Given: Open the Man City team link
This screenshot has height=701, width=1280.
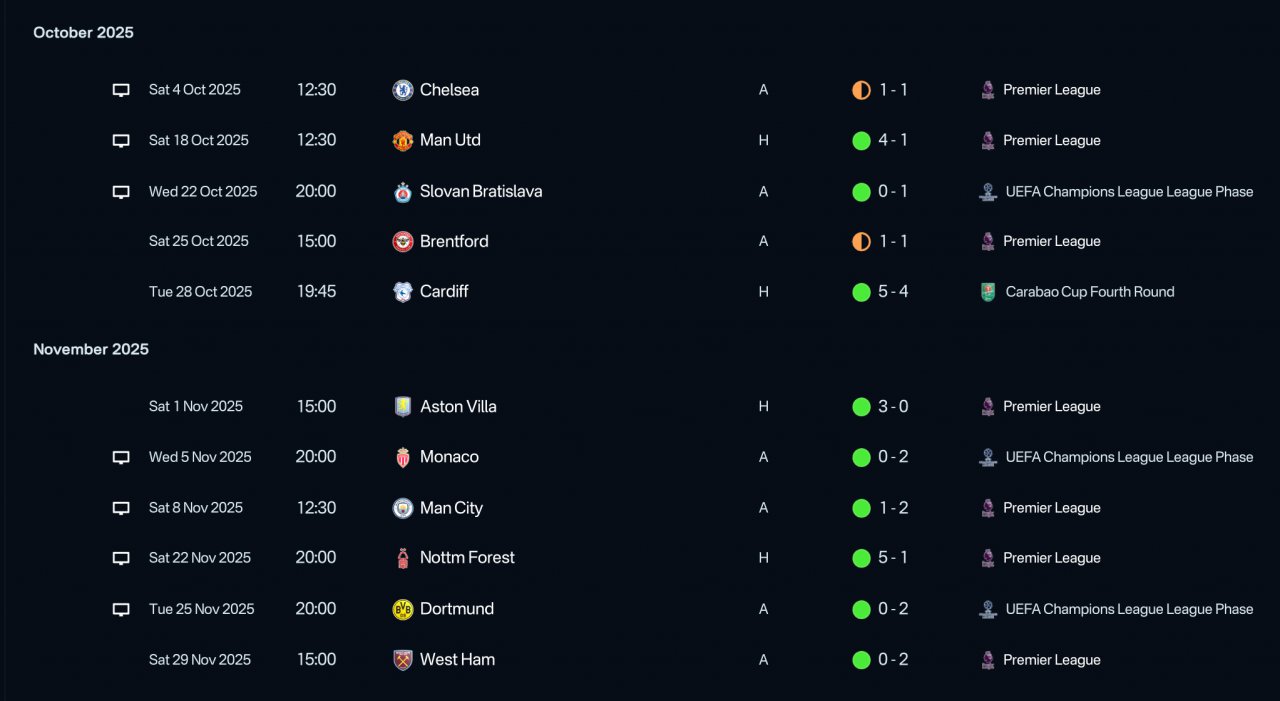Looking at the screenshot, I should pos(451,508).
